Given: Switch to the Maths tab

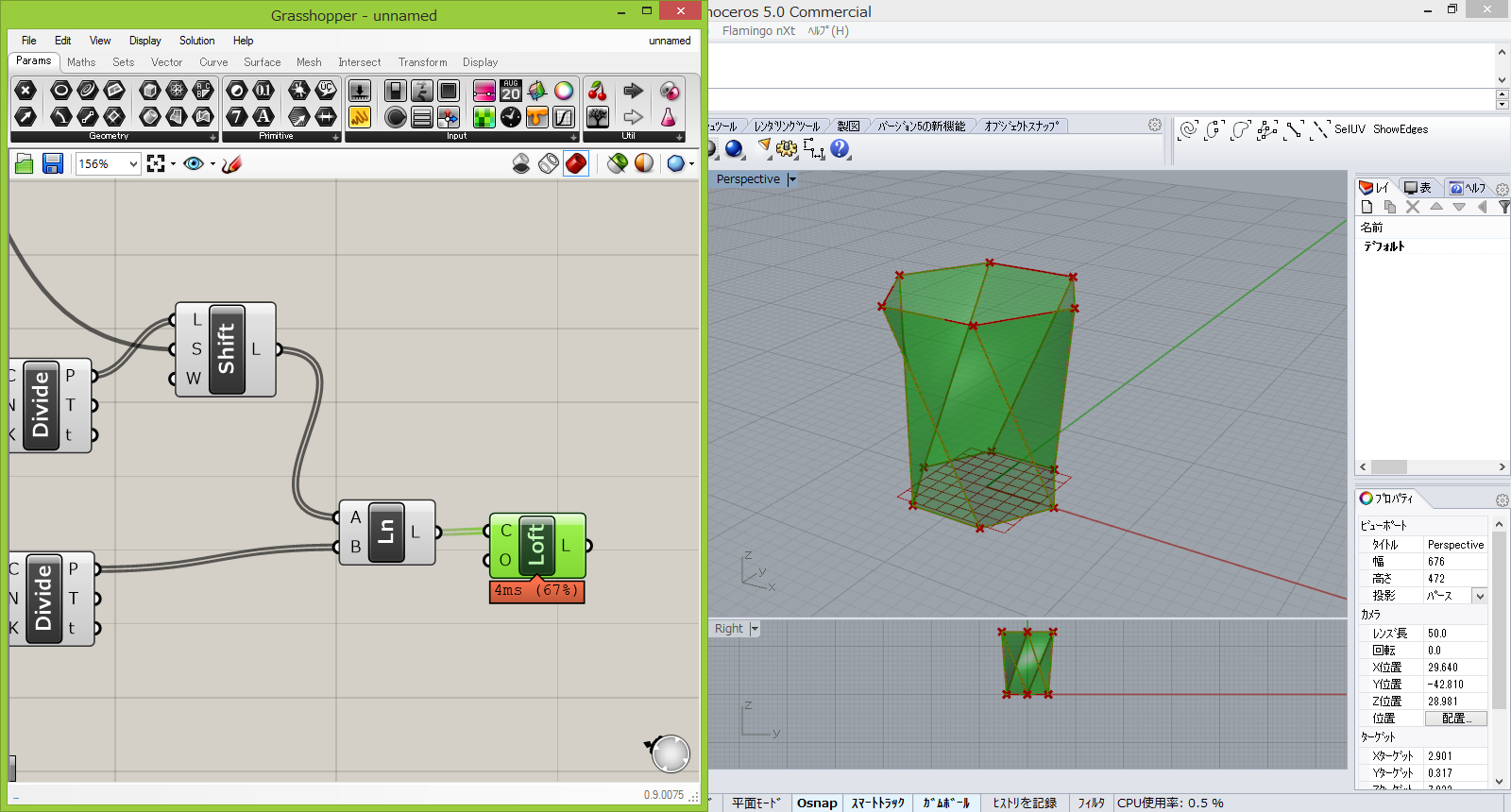Looking at the screenshot, I should click(81, 62).
